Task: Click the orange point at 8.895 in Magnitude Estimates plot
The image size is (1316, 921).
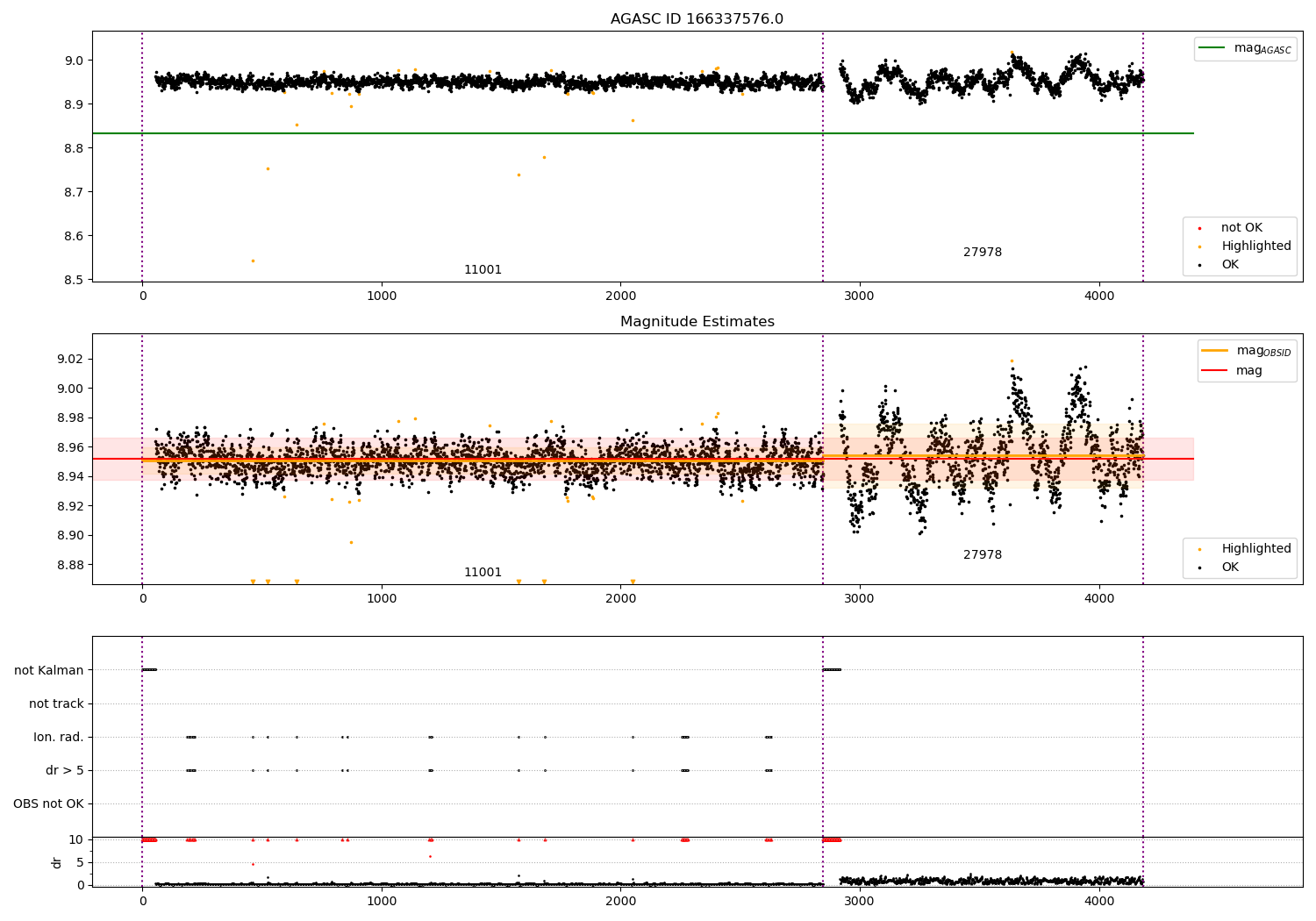Action: pyautogui.click(x=351, y=542)
